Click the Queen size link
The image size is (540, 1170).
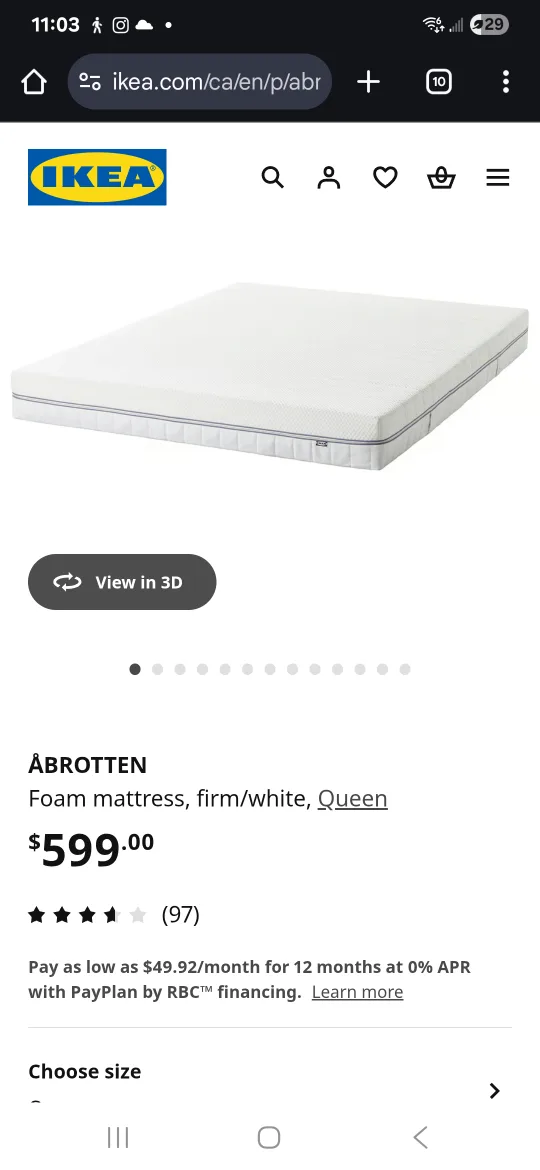[x=353, y=798]
